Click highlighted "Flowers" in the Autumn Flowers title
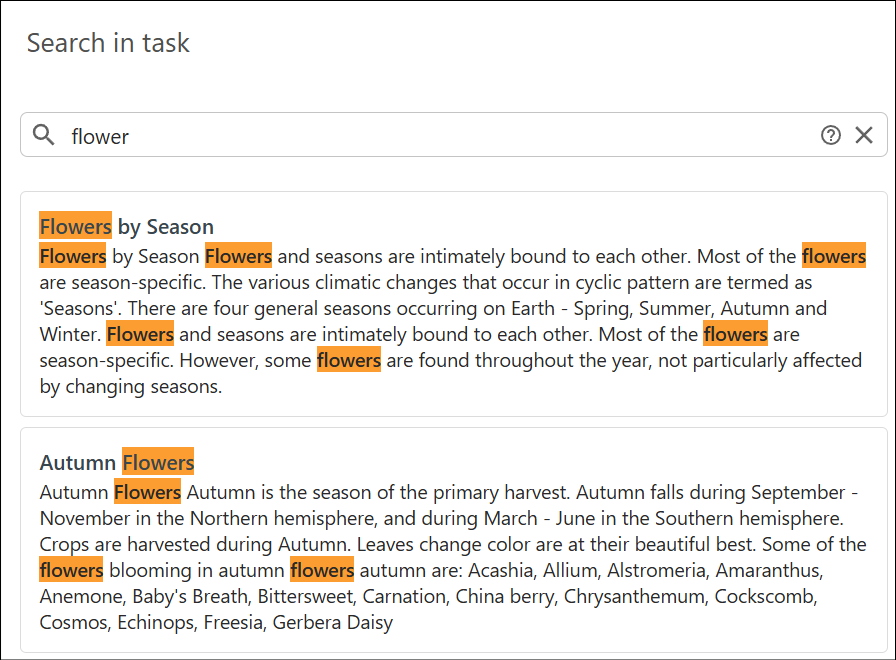 coord(158,462)
